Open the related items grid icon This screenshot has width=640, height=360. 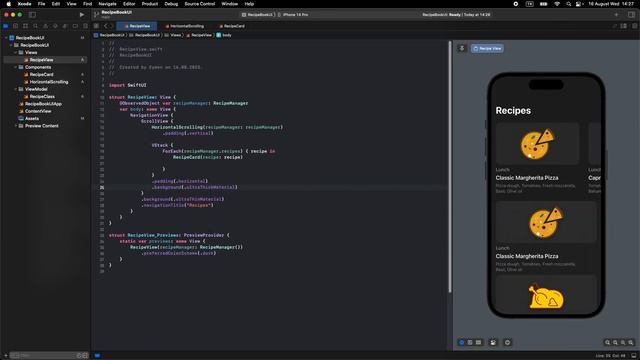(x=96, y=26)
